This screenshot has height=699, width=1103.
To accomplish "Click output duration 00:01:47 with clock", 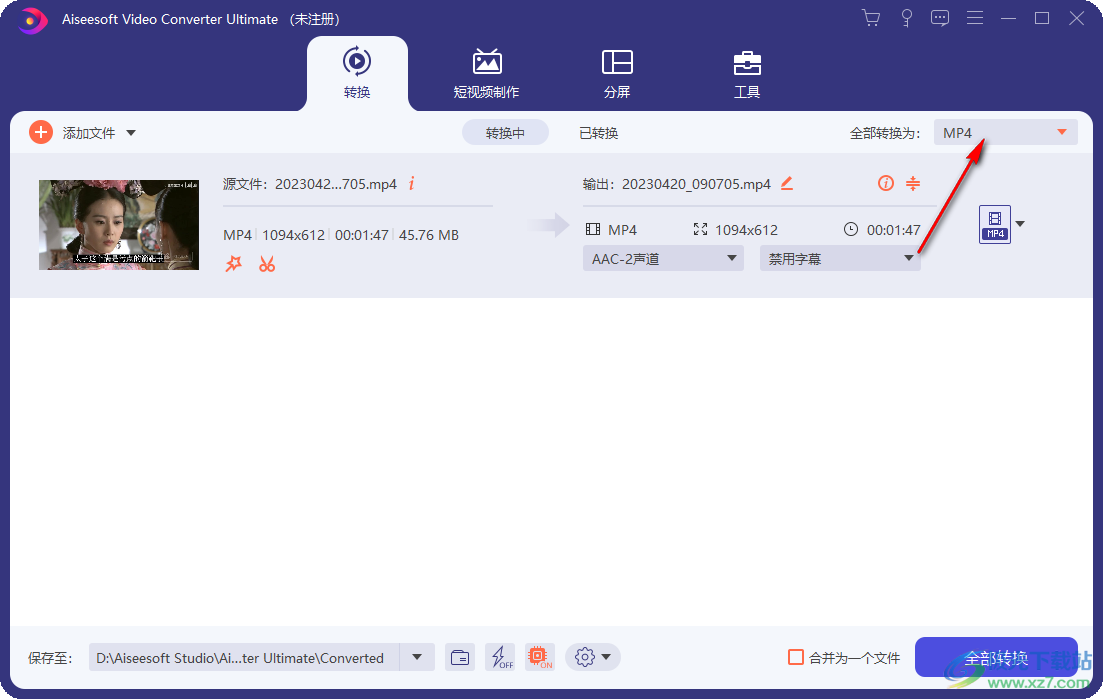I will pyautogui.click(x=882, y=230).
